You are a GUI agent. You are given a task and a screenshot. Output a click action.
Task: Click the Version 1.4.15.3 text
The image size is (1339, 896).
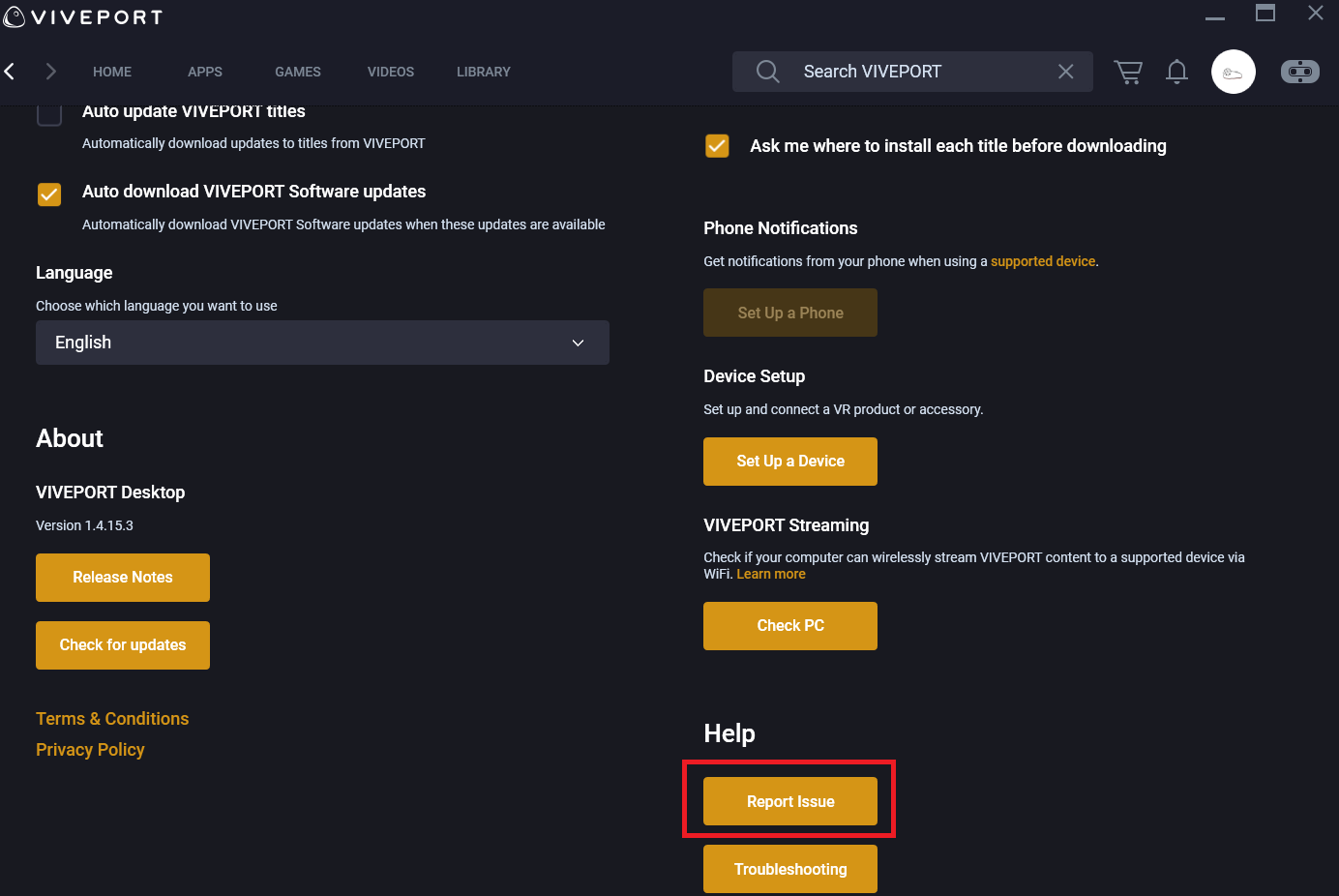[x=84, y=525]
